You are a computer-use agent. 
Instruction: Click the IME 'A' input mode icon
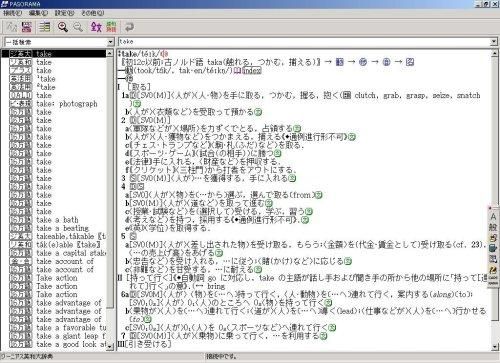pyautogui.click(x=493, y=217)
